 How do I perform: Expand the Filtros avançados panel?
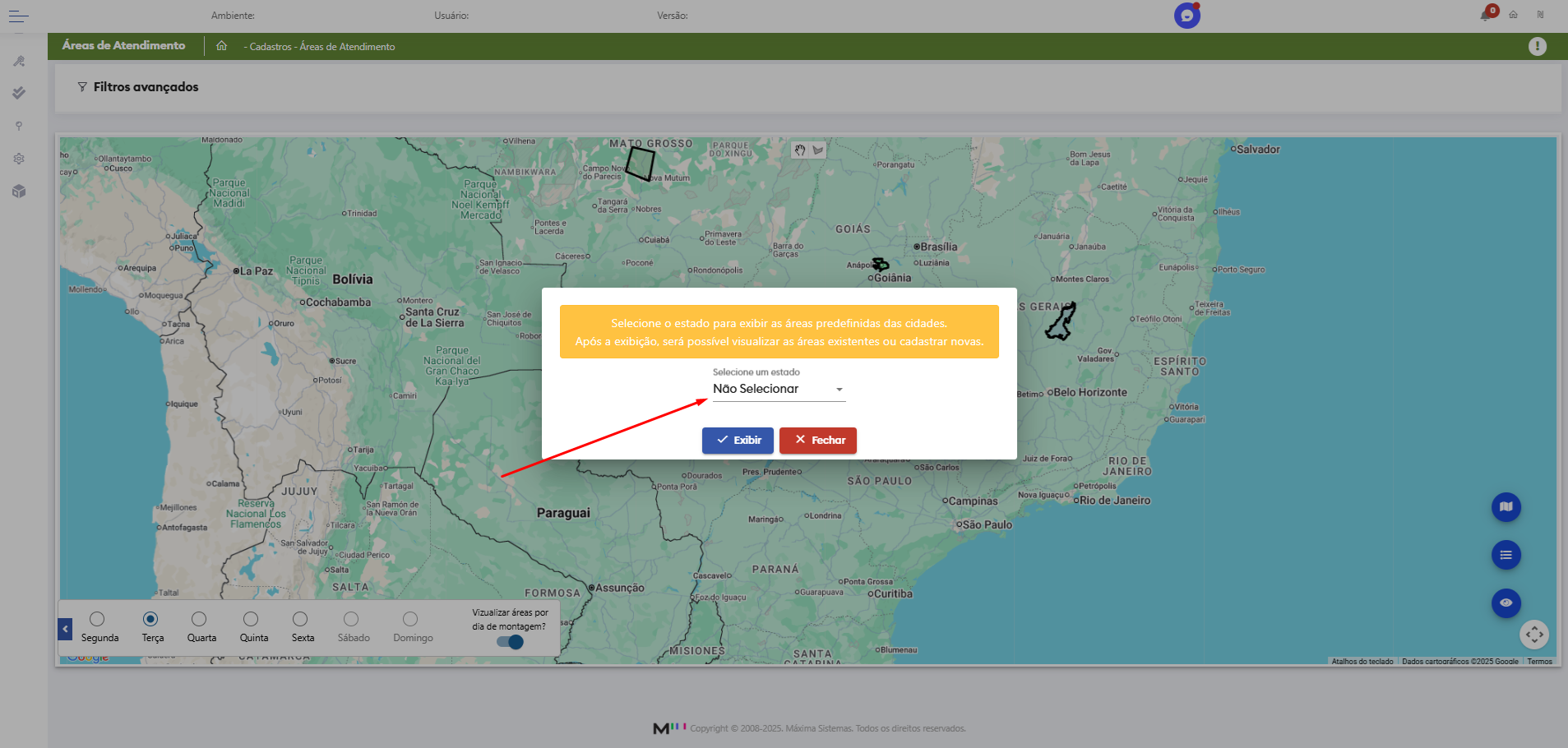pyautogui.click(x=138, y=87)
